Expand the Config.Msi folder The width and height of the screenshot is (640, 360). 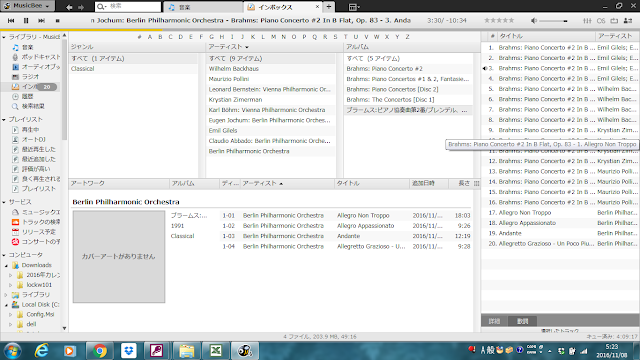[x=11, y=315]
